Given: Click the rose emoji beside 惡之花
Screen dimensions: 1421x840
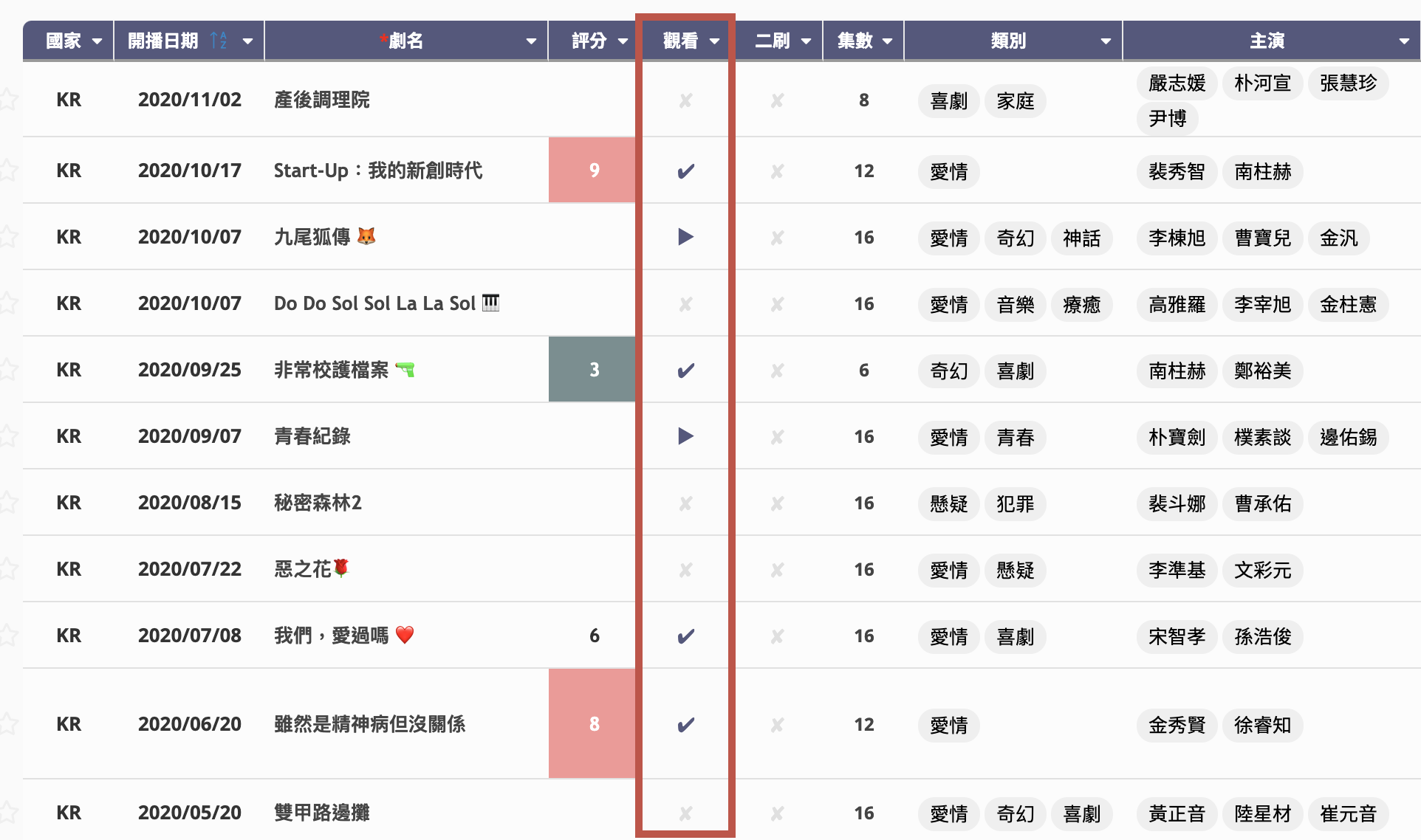Looking at the screenshot, I should click(341, 568).
